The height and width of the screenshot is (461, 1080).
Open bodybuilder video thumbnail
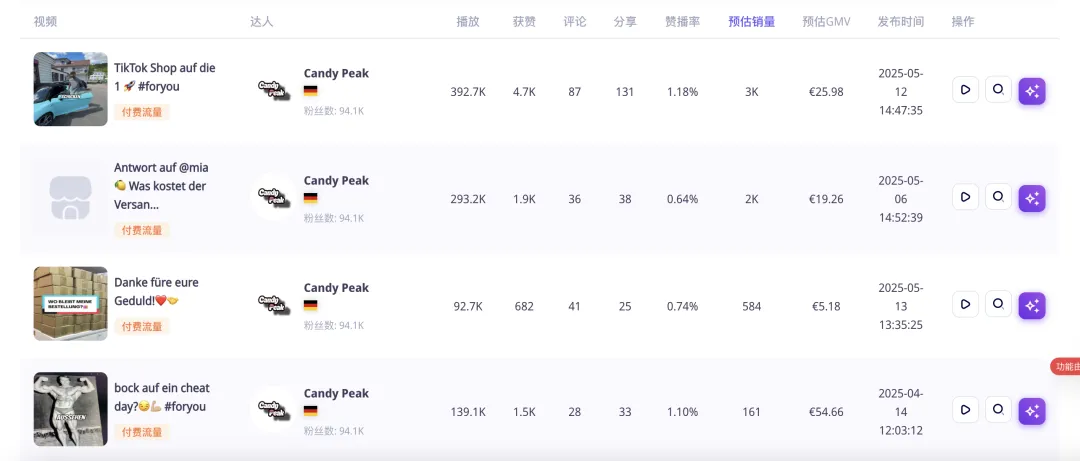point(70,409)
